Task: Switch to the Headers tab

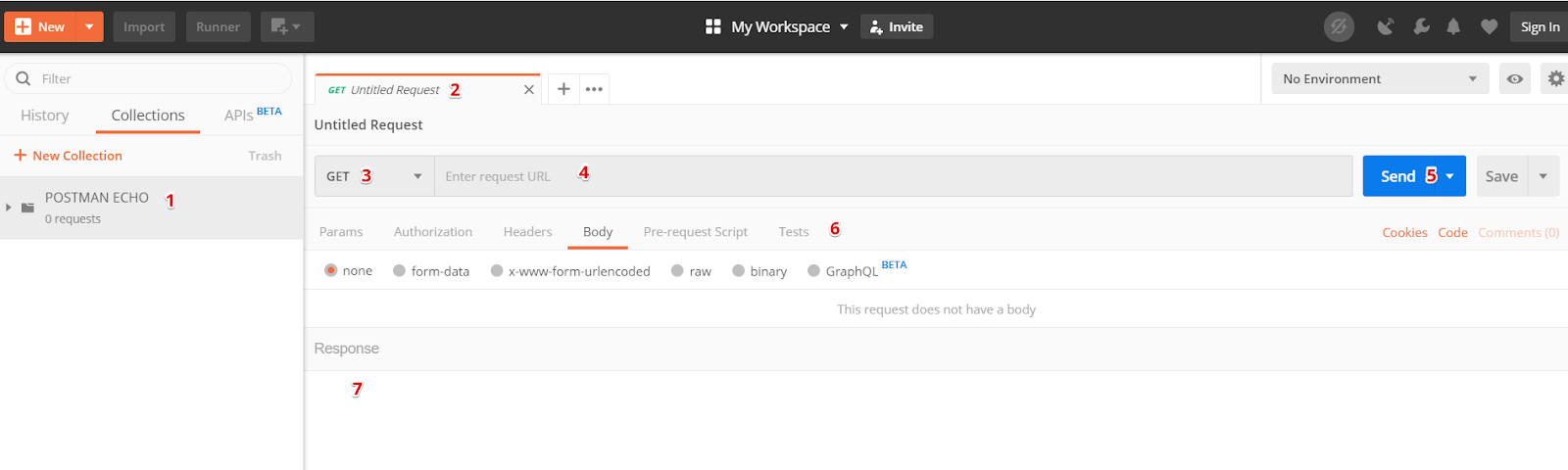Action: pos(527,232)
